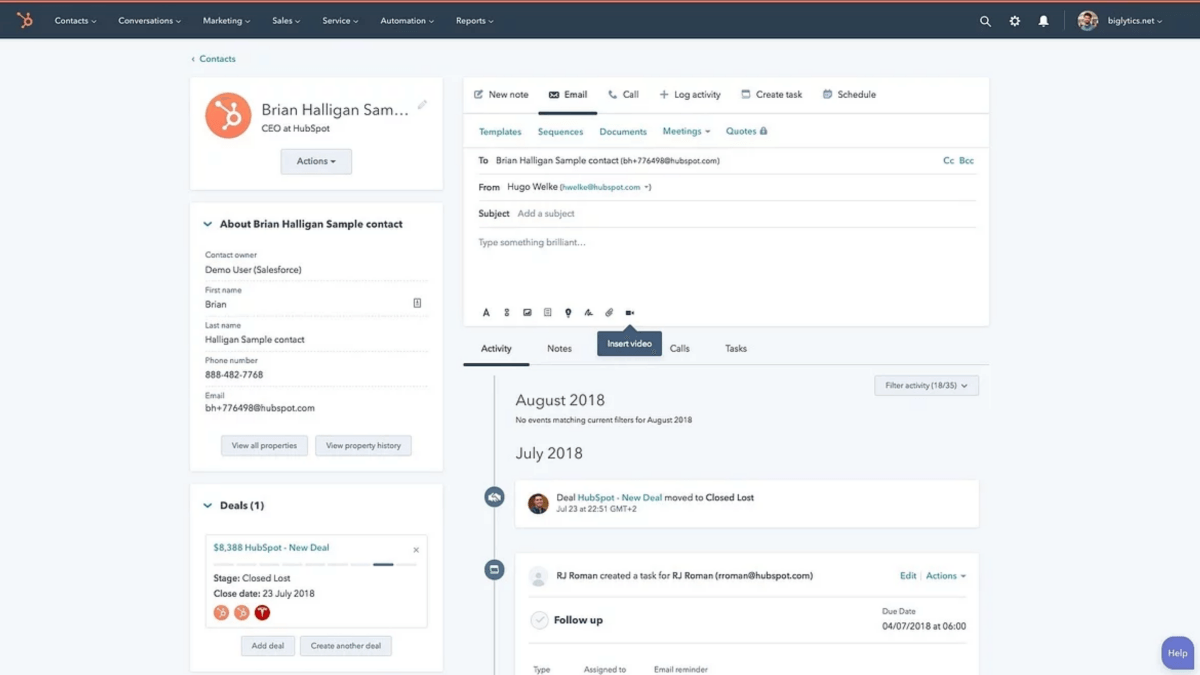
Task: Click the deal moved timeline marker icon
Action: point(494,497)
